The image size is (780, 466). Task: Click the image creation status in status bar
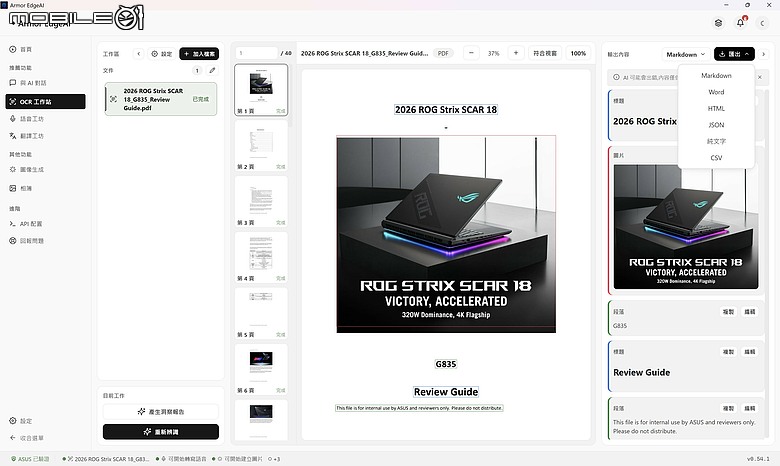(x=238, y=459)
